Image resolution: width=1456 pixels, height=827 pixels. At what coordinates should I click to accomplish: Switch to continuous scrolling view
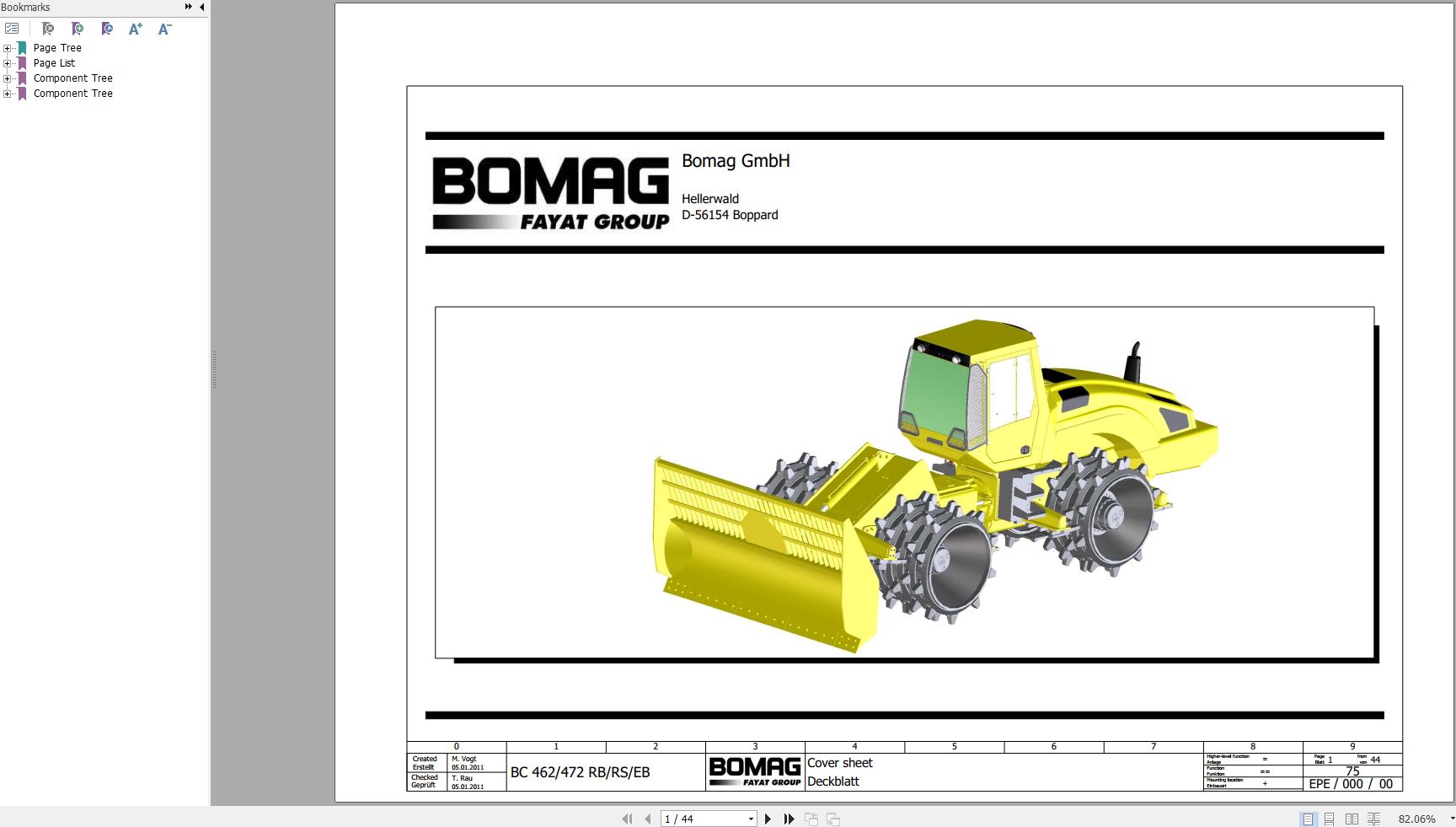tap(1329, 819)
